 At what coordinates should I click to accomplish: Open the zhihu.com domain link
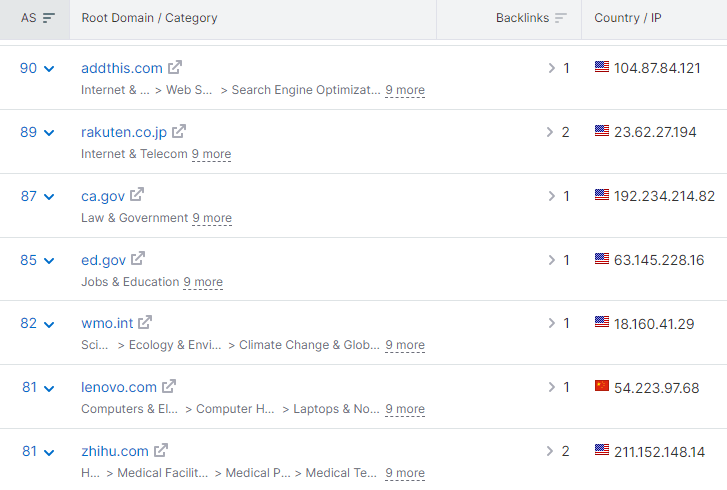coord(115,451)
